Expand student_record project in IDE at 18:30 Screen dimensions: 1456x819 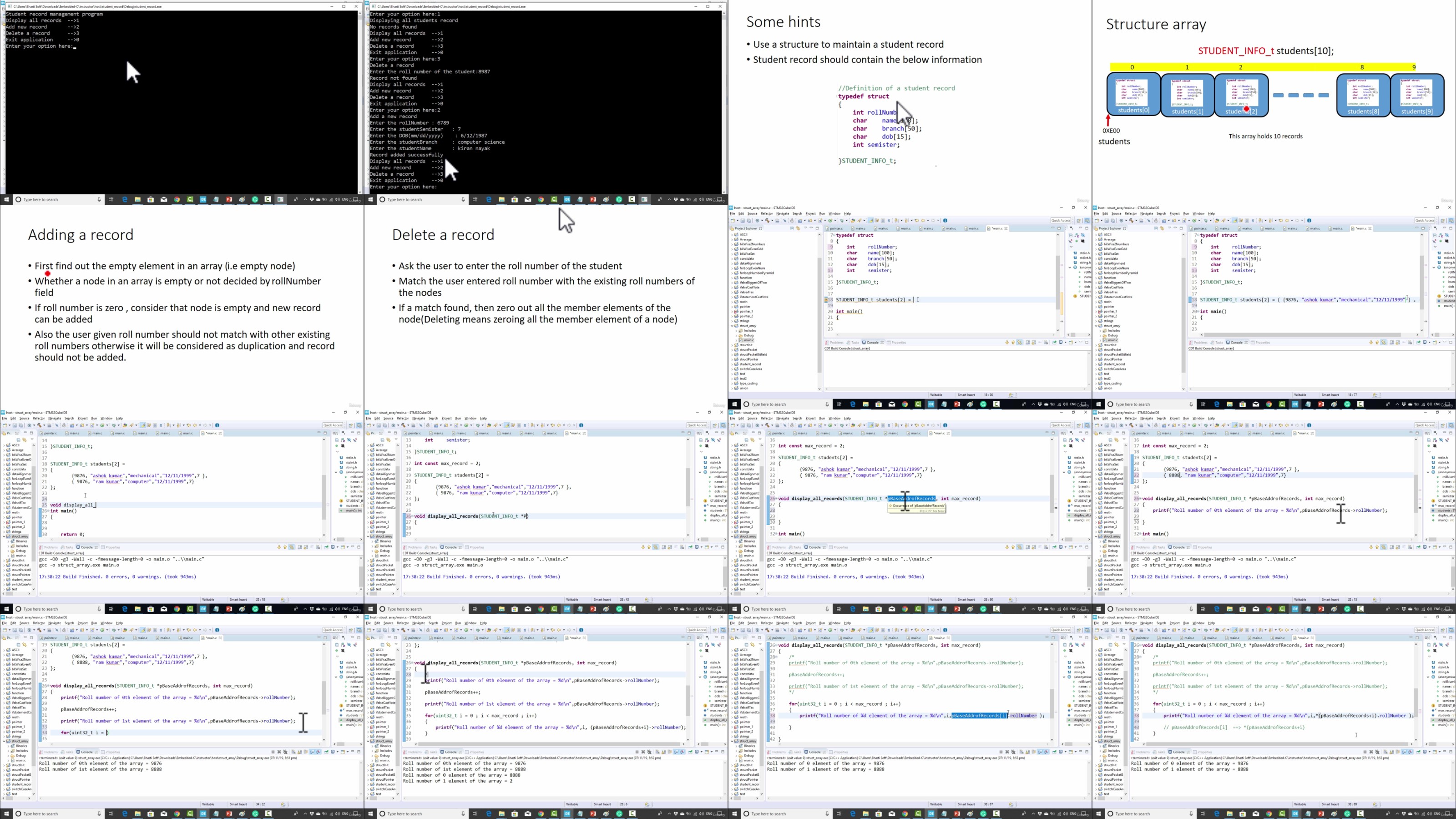pyautogui.click(x=733, y=364)
